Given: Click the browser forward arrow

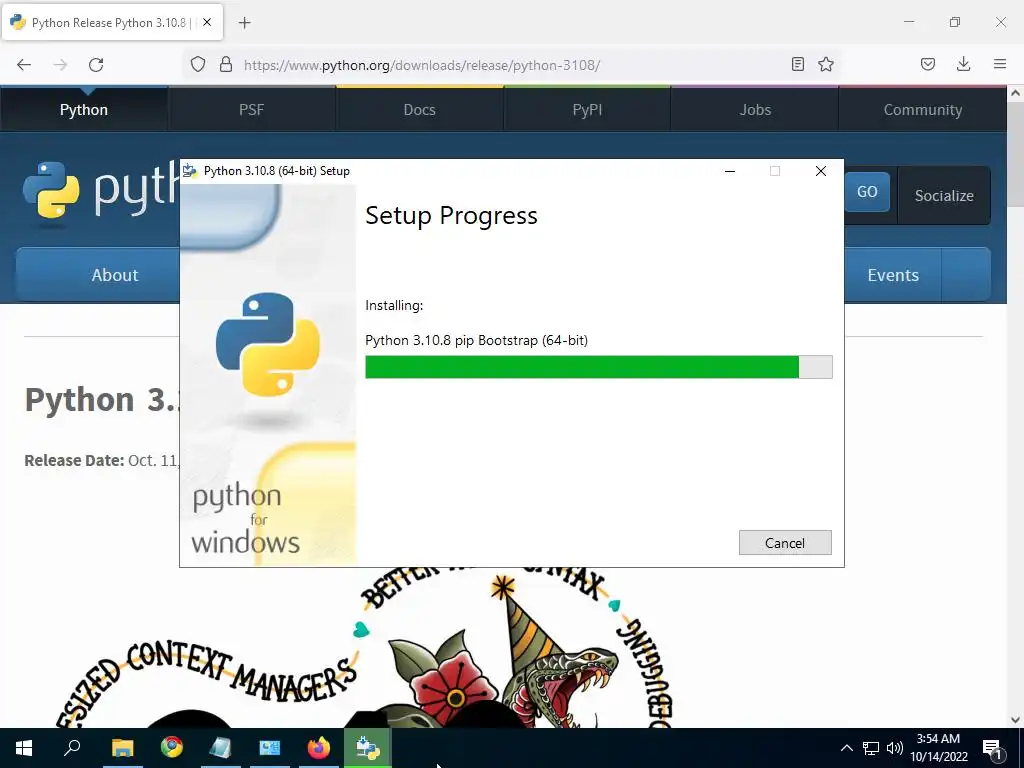Looking at the screenshot, I should [60, 65].
